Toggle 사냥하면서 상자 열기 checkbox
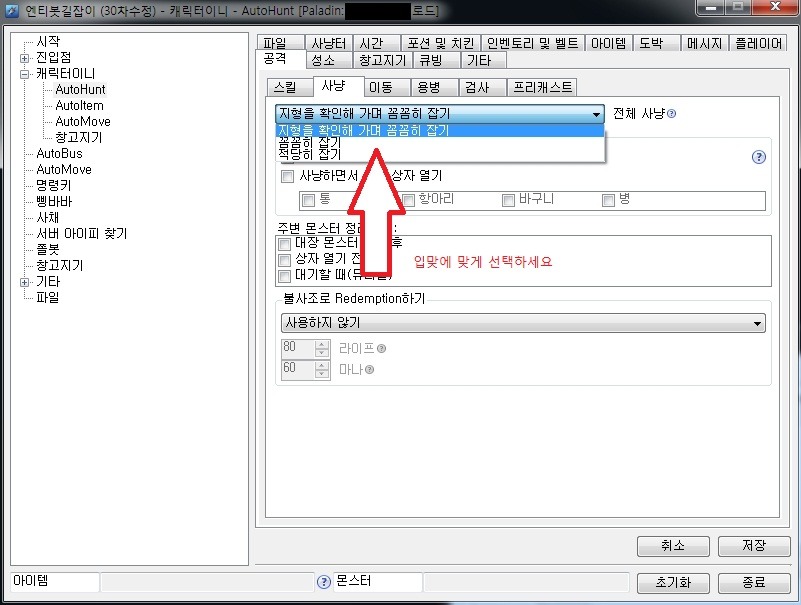Image resolution: width=801 pixels, height=605 pixels. point(288,177)
